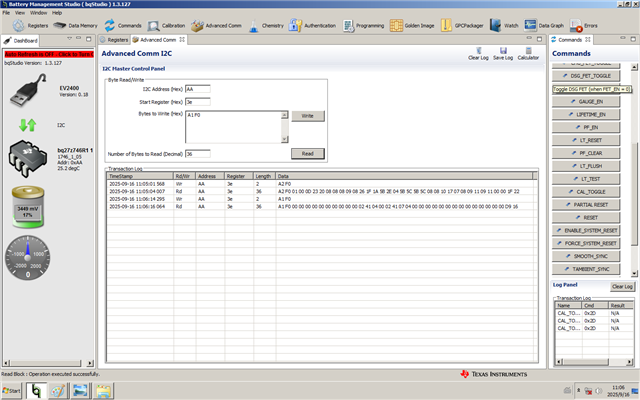
Task: Open Errors from the toolbar
Action: 584,26
